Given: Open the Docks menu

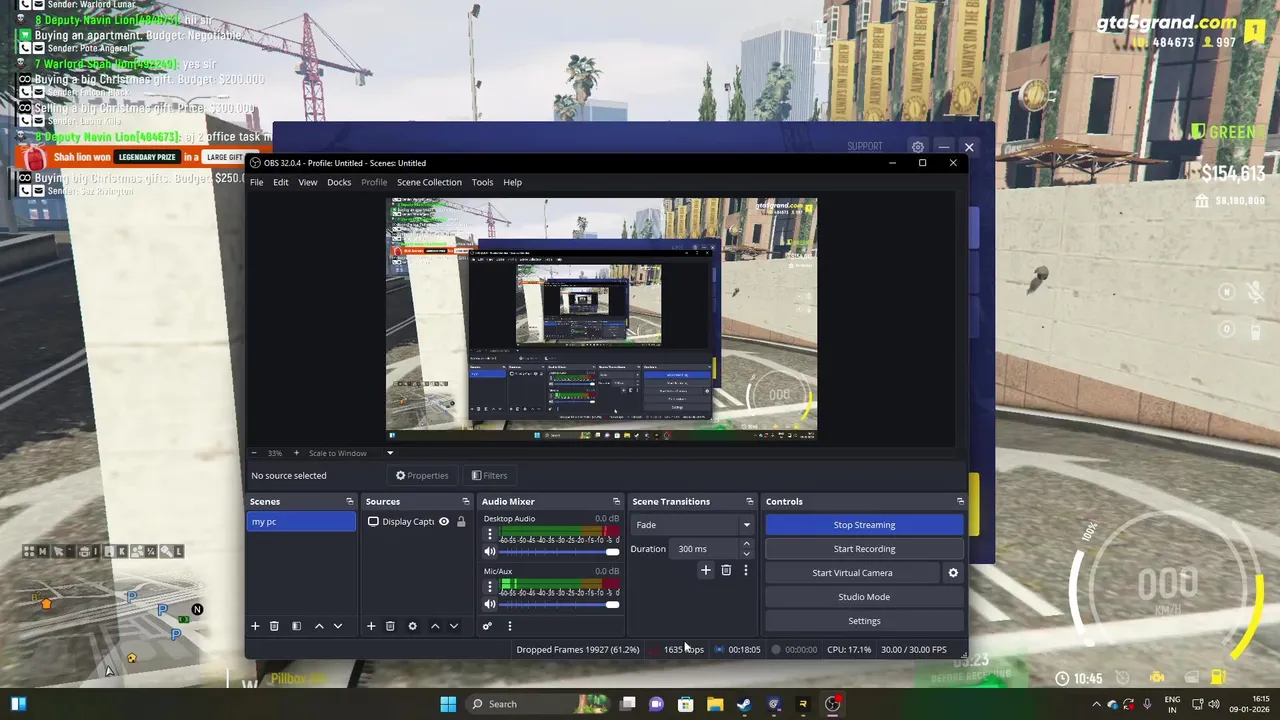Looking at the screenshot, I should click(339, 182).
